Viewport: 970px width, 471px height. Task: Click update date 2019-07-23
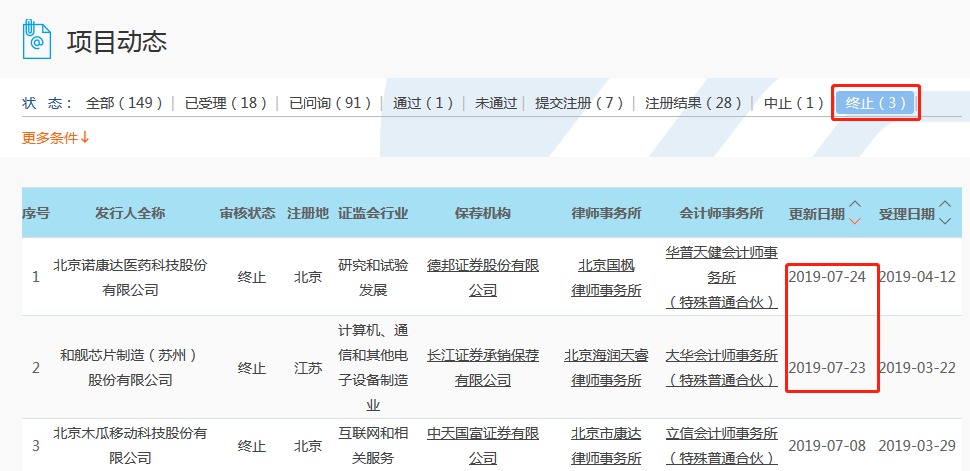coord(827,368)
